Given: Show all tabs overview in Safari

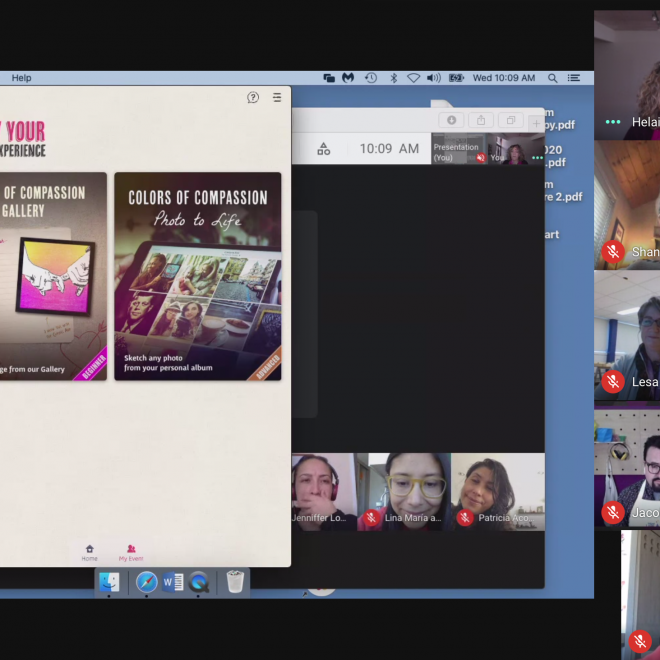Looking at the screenshot, I should click(509, 120).
